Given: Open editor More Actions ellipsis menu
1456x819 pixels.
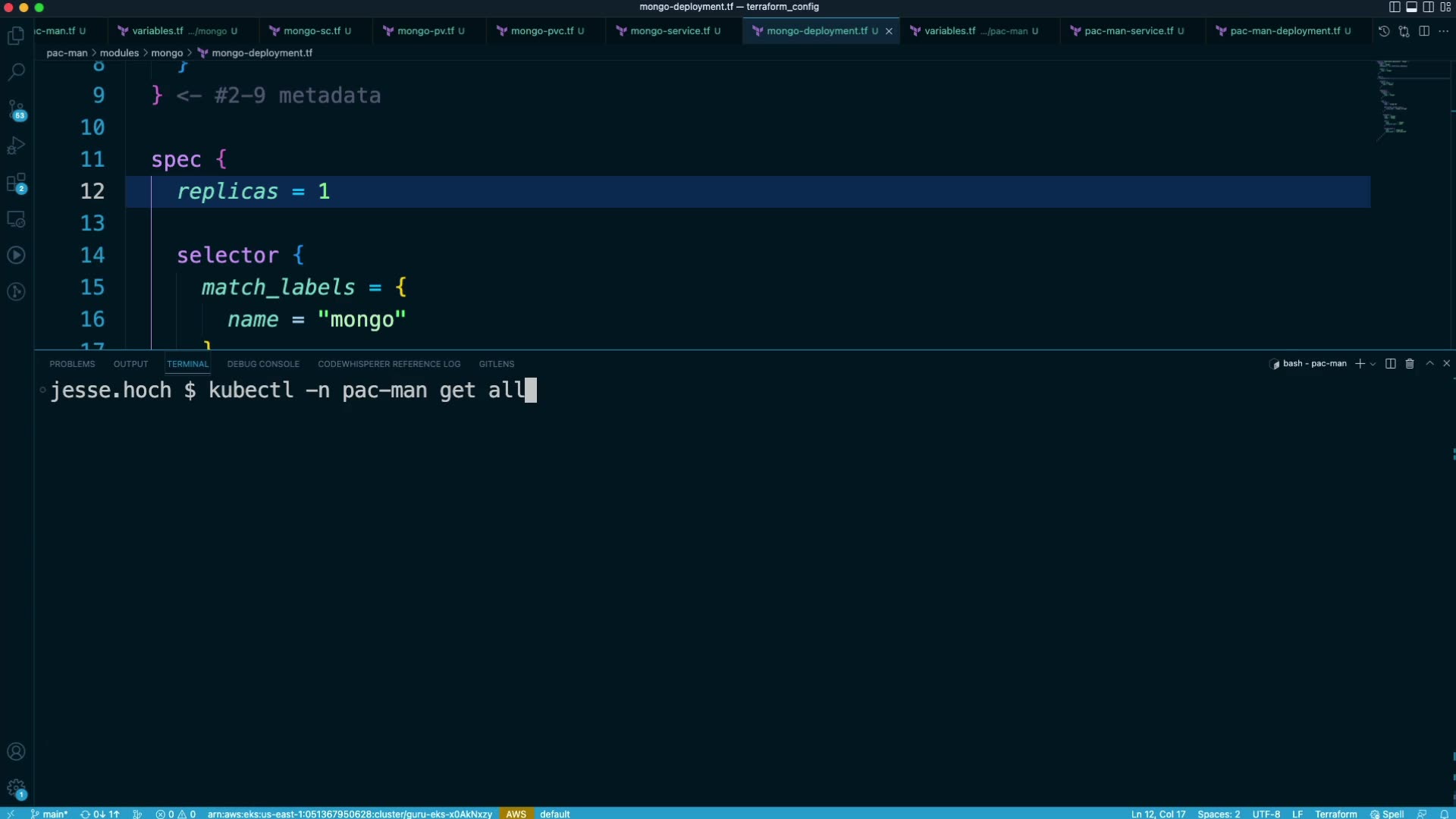Looking at the screenshot, I should click(x=1443, y=31).
